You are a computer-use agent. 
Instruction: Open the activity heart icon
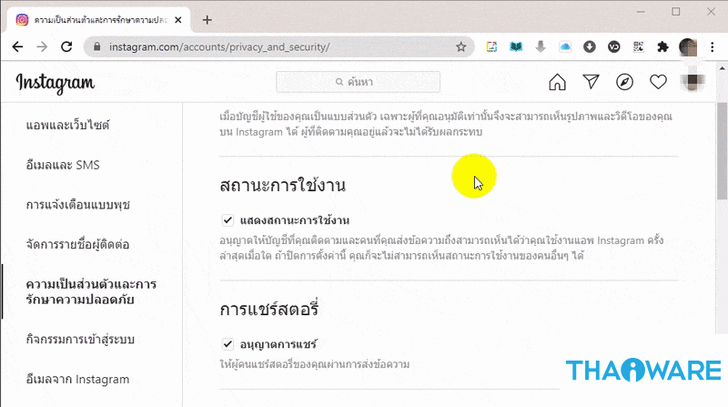pyautogui.click(x=658, y=82)
